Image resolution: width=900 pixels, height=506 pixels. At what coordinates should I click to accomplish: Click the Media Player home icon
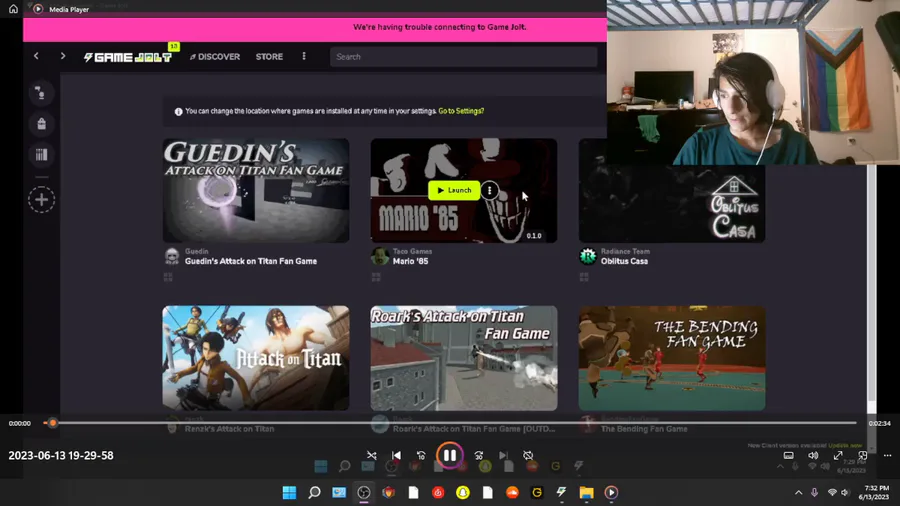13,9
